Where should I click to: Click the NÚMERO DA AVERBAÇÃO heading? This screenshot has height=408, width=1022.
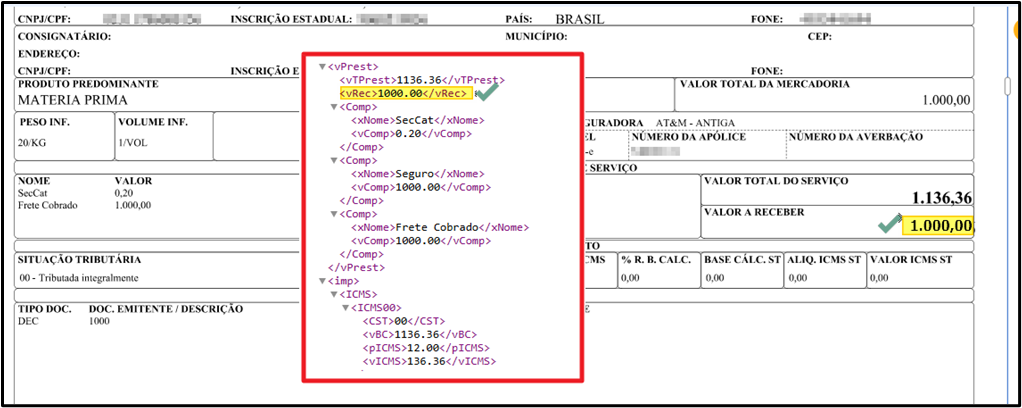tap(856, 137)
